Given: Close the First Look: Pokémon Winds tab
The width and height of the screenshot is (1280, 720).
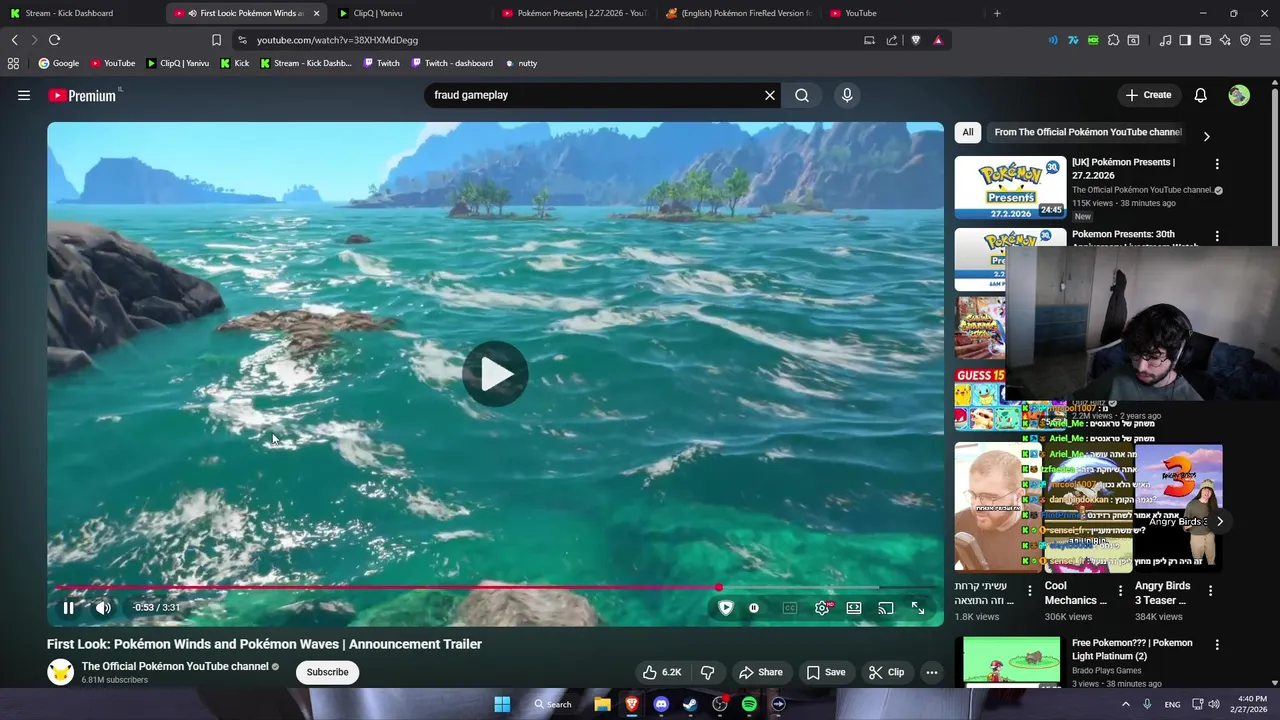Looking at the screenshot, I should 316,13.
